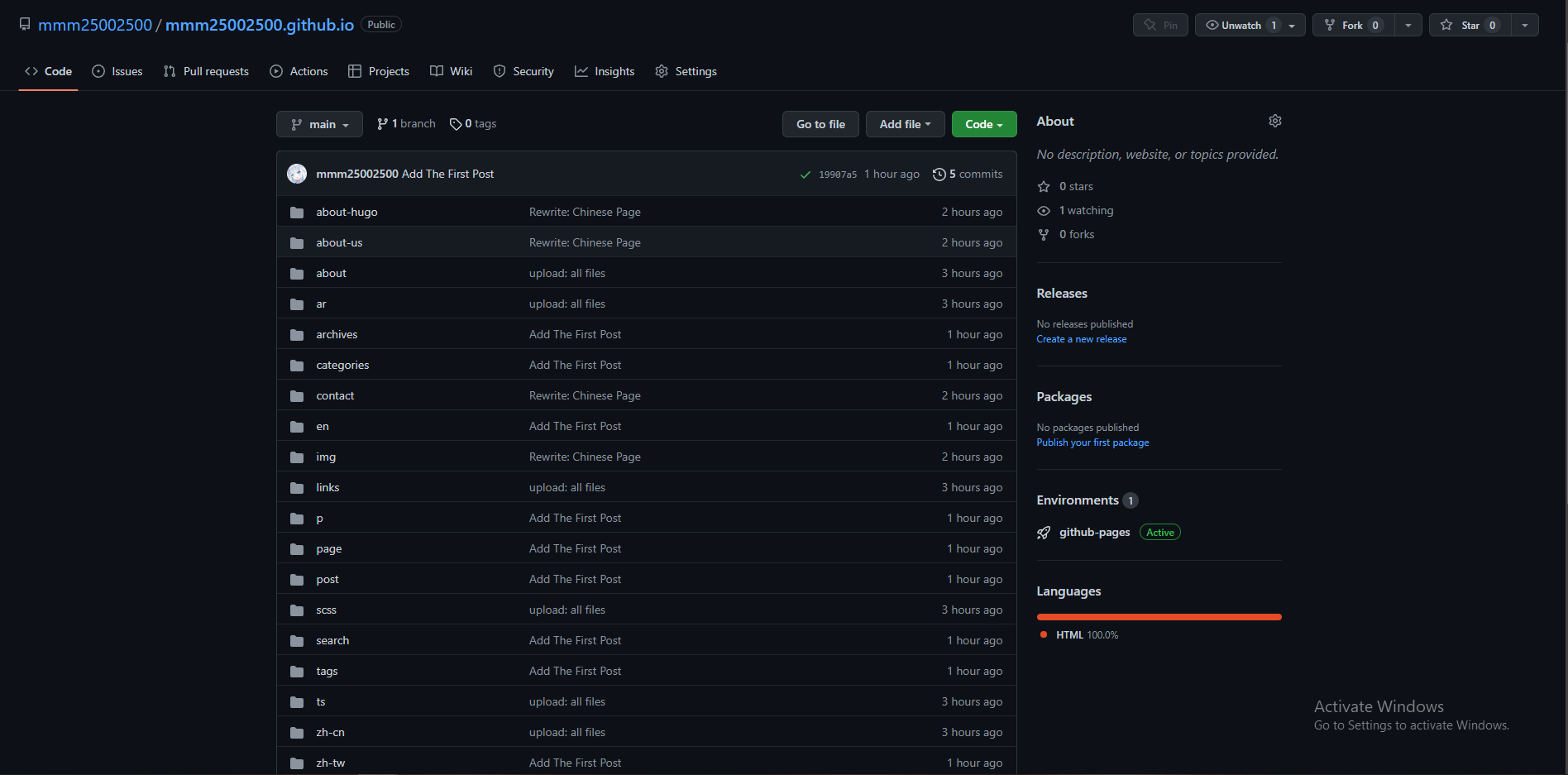This screenshot has width=1568, height=775.
Task: Open the Add The First Post commit message
Action: [447, 174]
